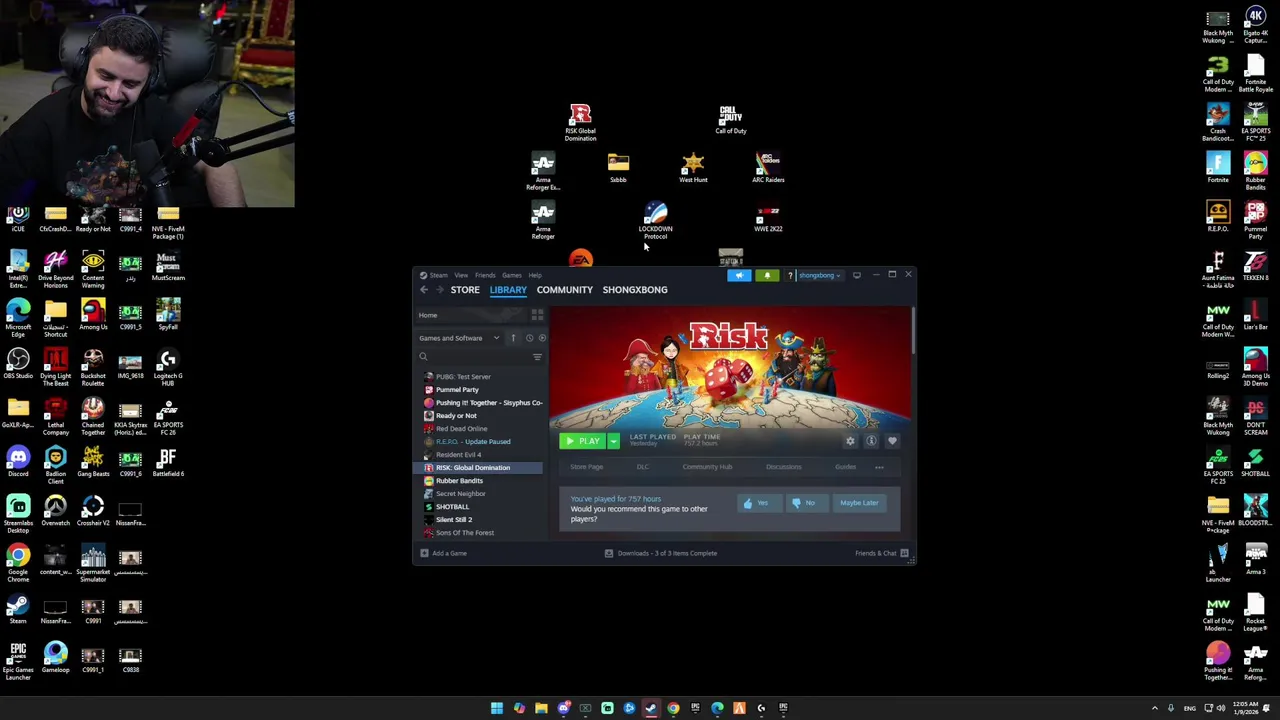
Task: Open Friends & Chat
Action: (x=881, y=553)
